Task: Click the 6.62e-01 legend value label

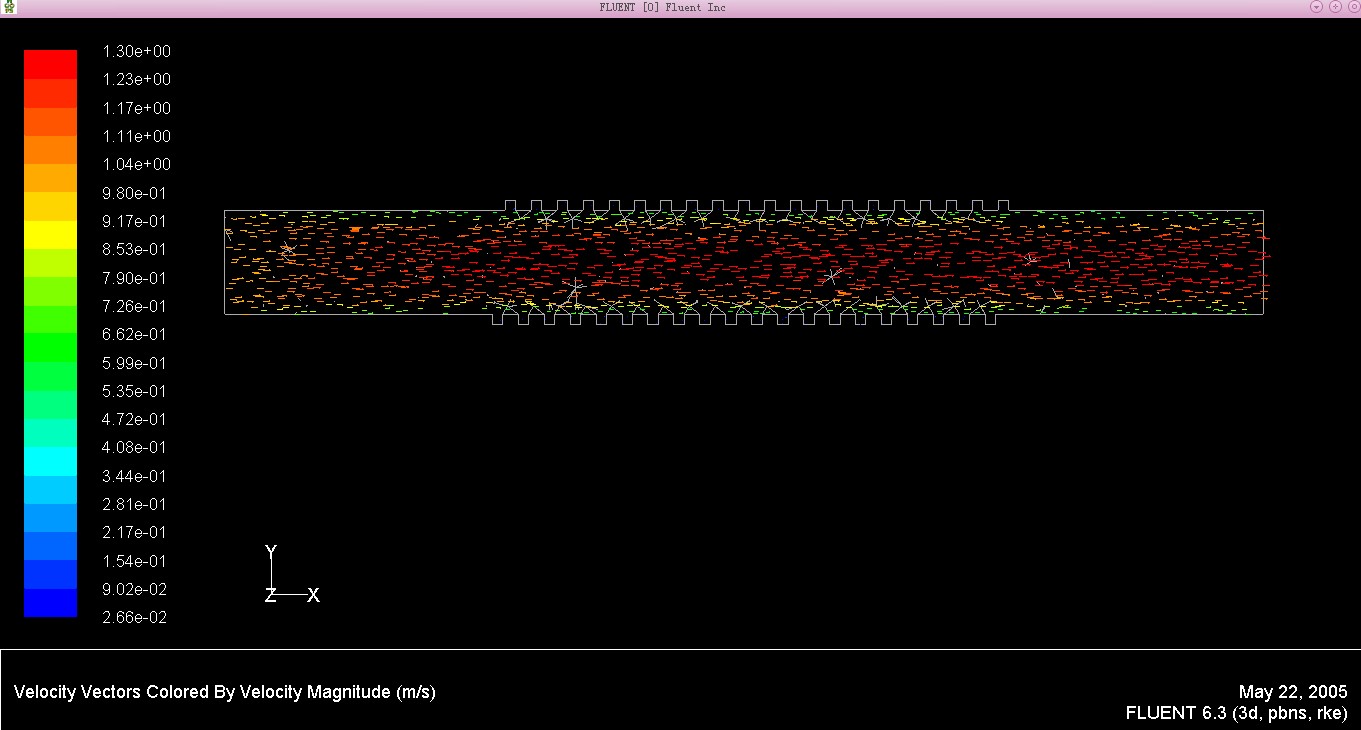Action: [136, 334]
